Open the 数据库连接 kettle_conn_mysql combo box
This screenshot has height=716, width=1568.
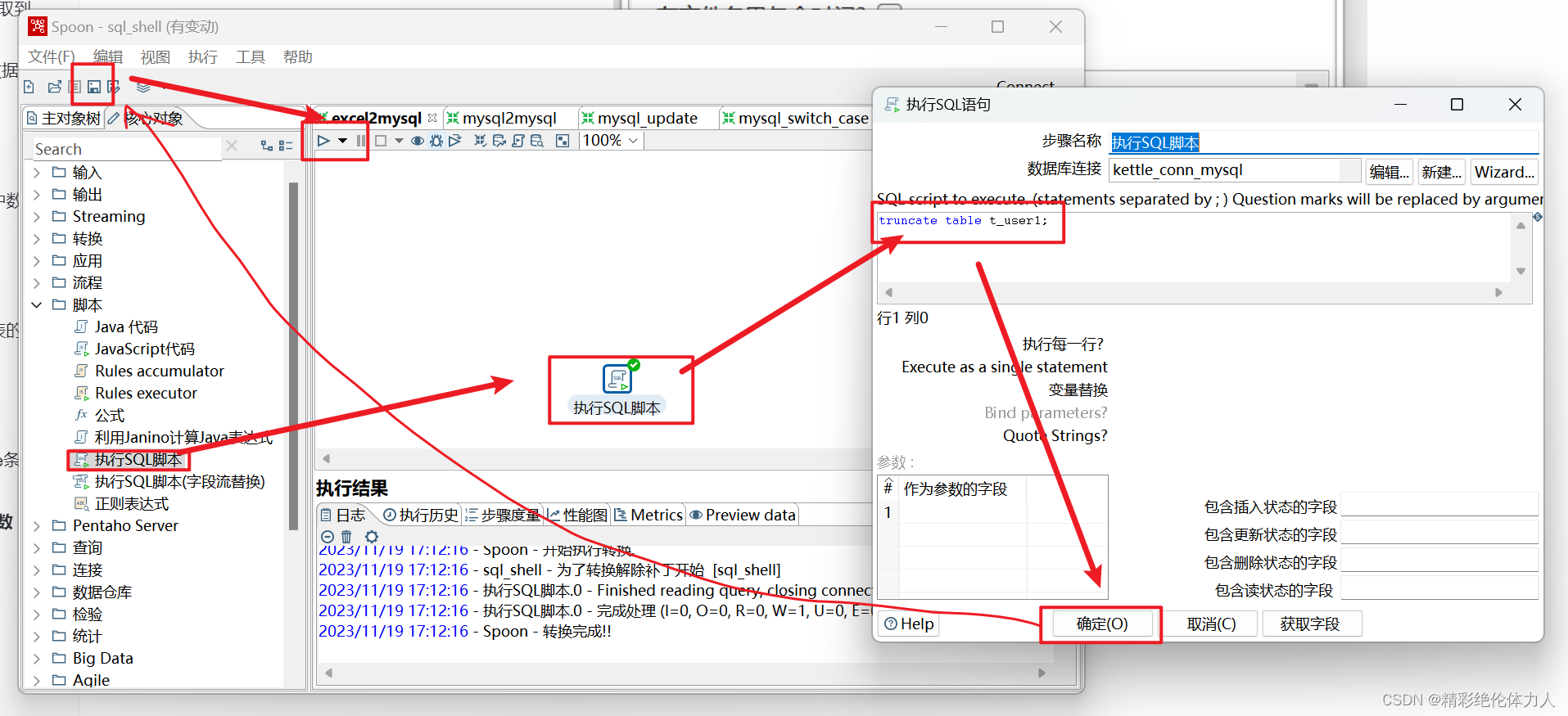point(1236,170)
